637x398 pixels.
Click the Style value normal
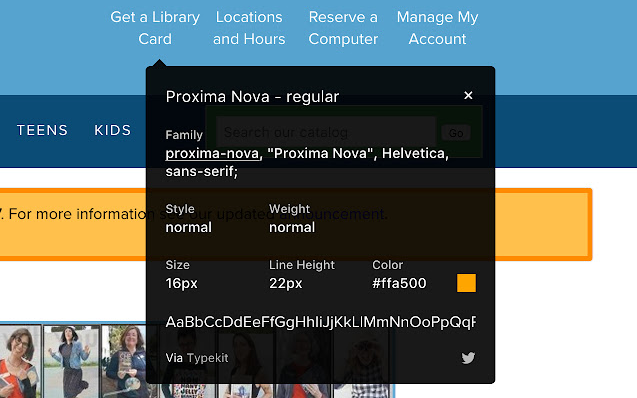(x=188, y=227)
